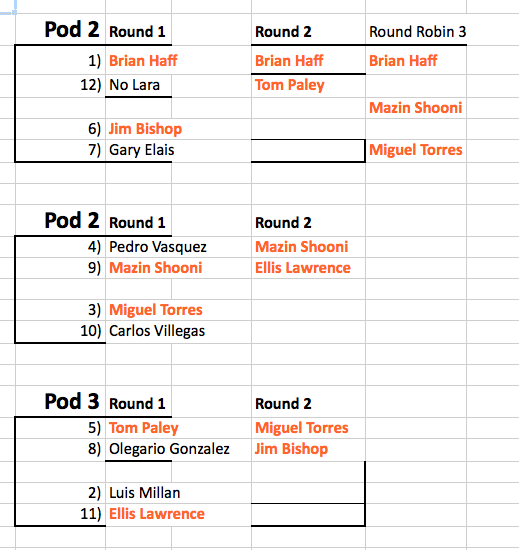The width and height of the screenshot is (519, 550).
Task: Select Mazin Shooni in the Round Robin 3 column
Action: pos(416,108)
